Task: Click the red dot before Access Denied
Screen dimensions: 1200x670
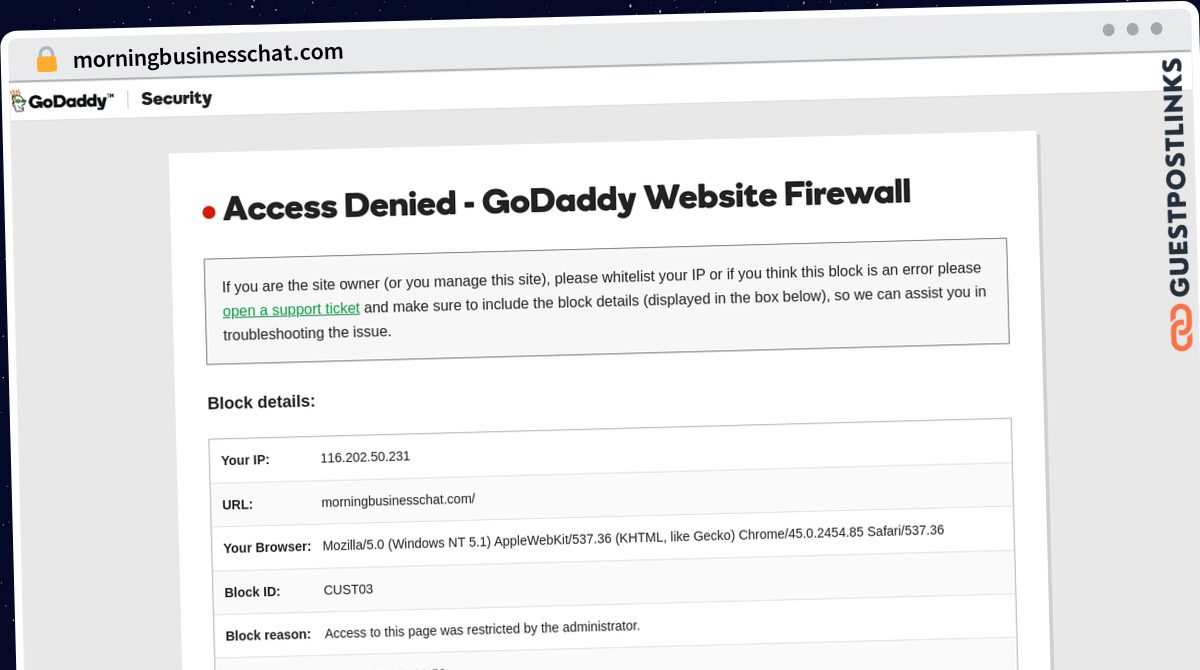Action: pyautogui.click(x=209, y=212)
